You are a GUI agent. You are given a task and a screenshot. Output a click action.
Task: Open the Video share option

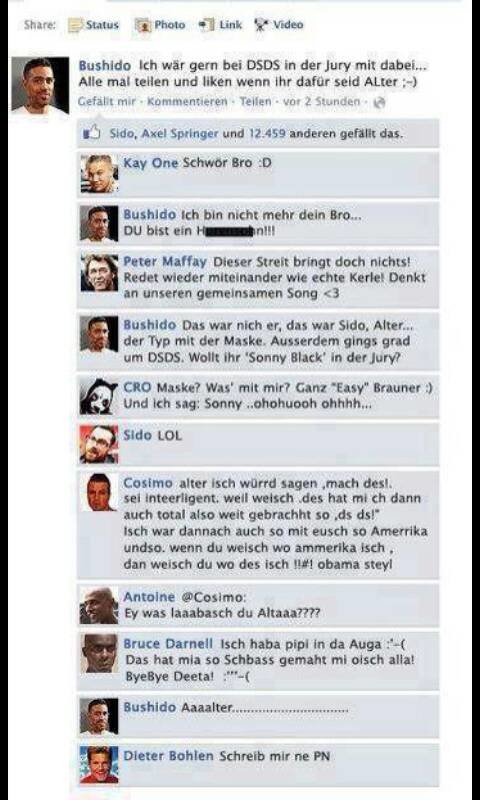pos(279,25)
